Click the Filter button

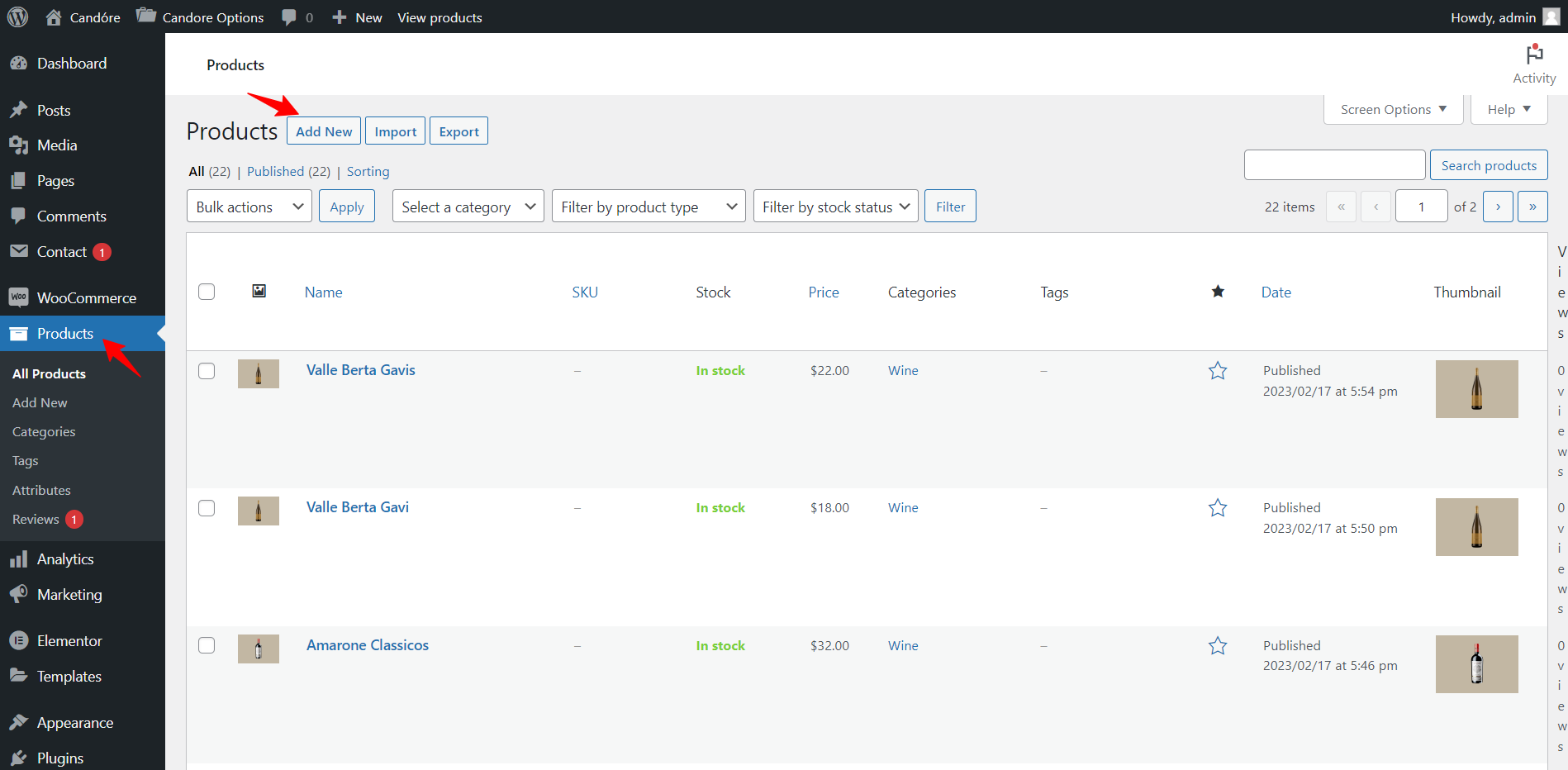tap(950, 207)
